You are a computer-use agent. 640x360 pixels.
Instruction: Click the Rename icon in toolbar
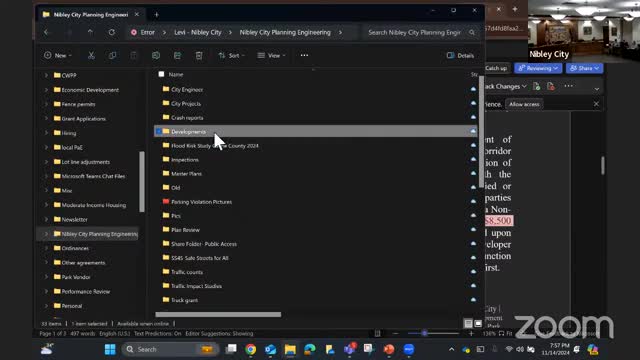(x=156, y=56)
